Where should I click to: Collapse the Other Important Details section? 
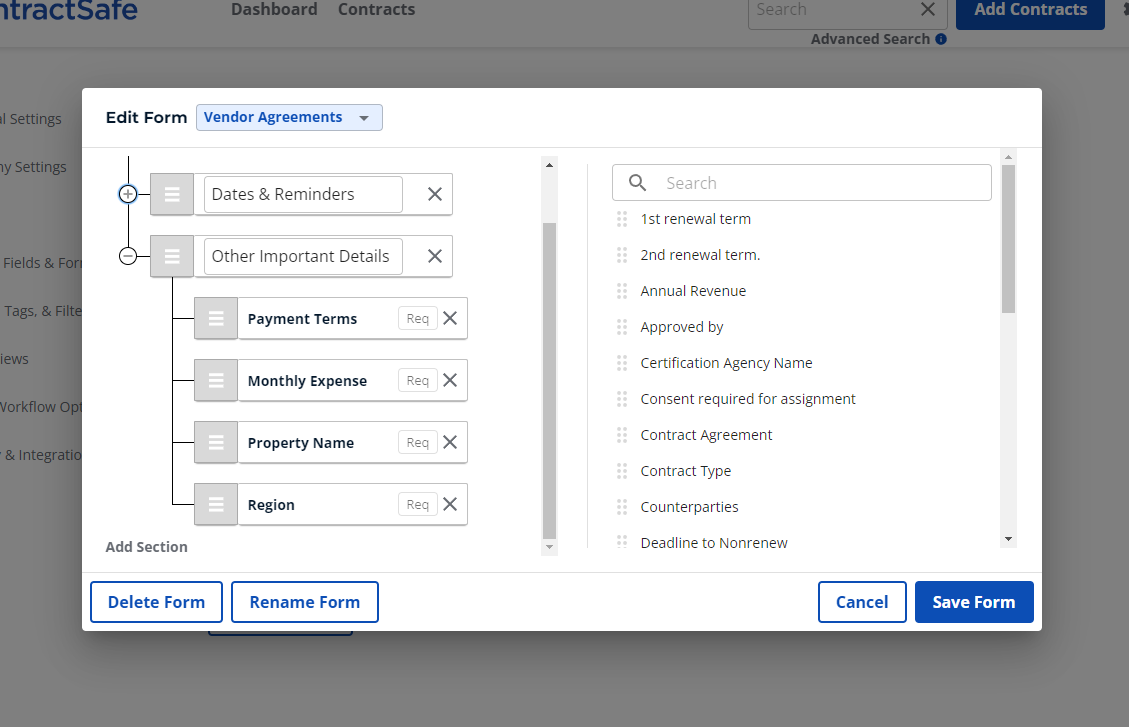click(128, 256)
